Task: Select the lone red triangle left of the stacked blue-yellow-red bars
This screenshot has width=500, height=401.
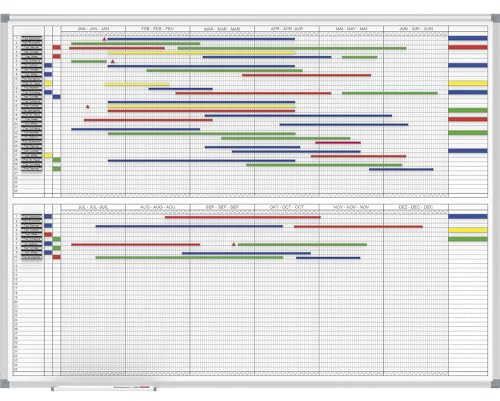Action: click(88, 107)
